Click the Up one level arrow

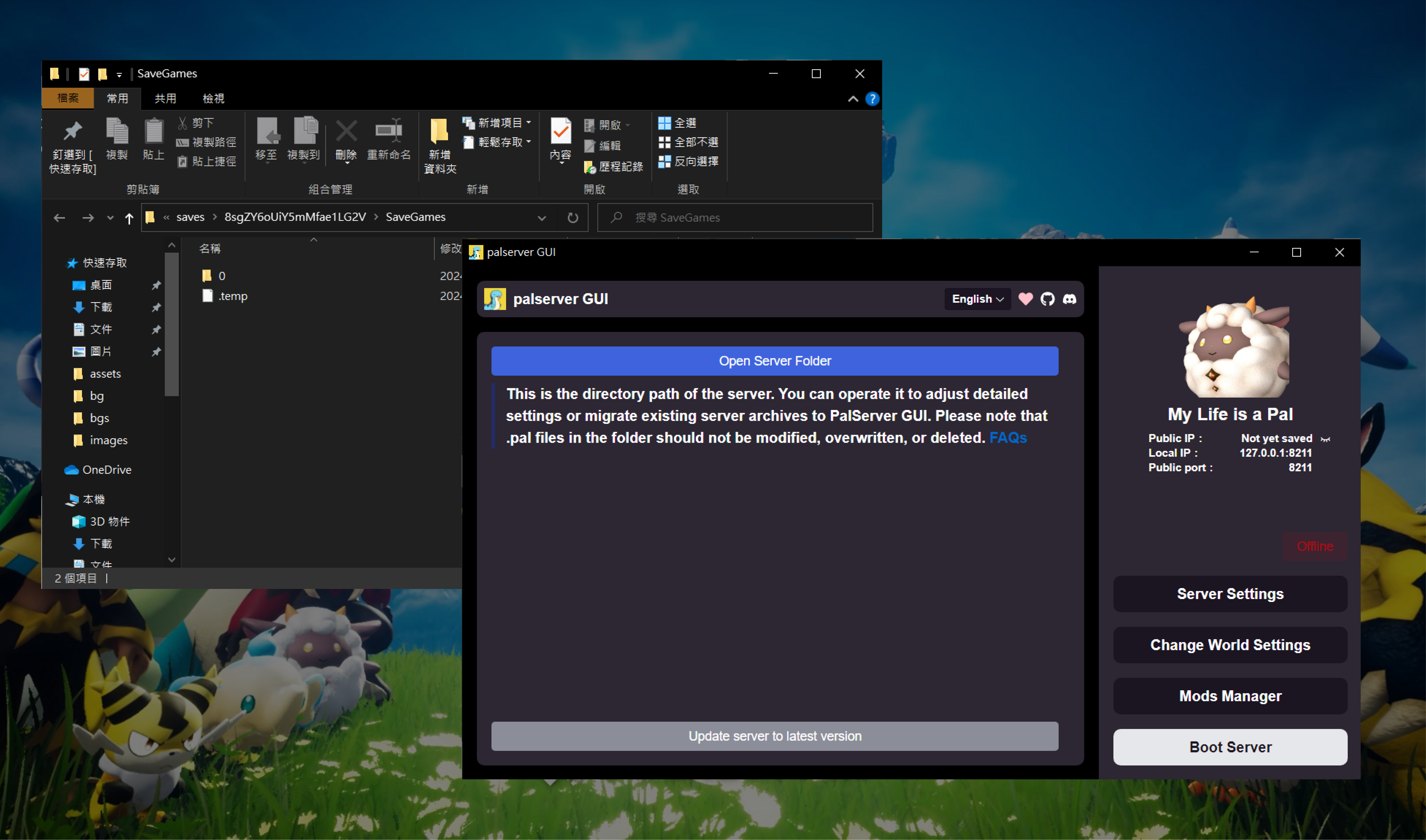(x=129, y=218)
